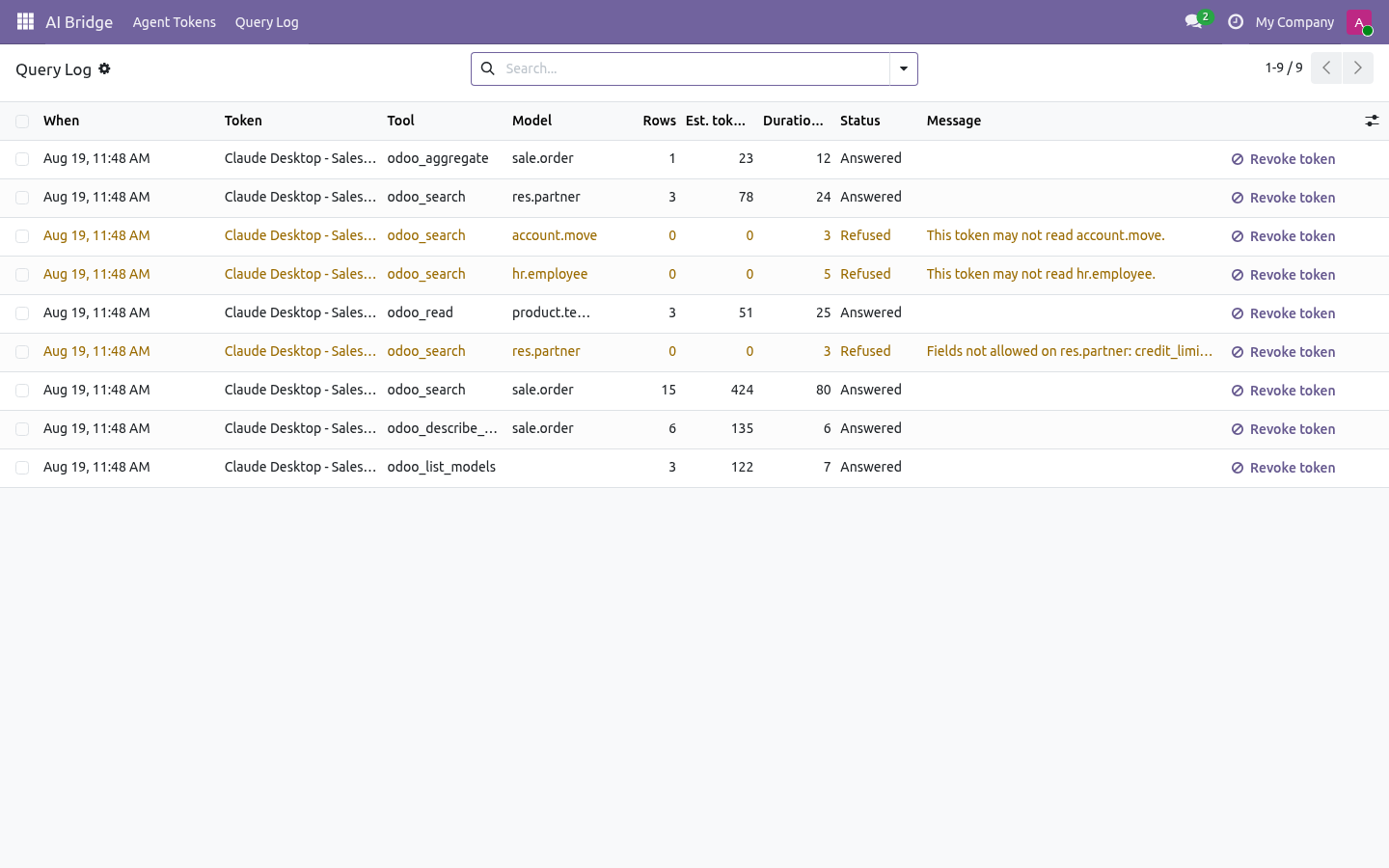
Task: Revoke token on the 424-token sale.order row
Action: pyautogui.click(x=1283, y=391)
